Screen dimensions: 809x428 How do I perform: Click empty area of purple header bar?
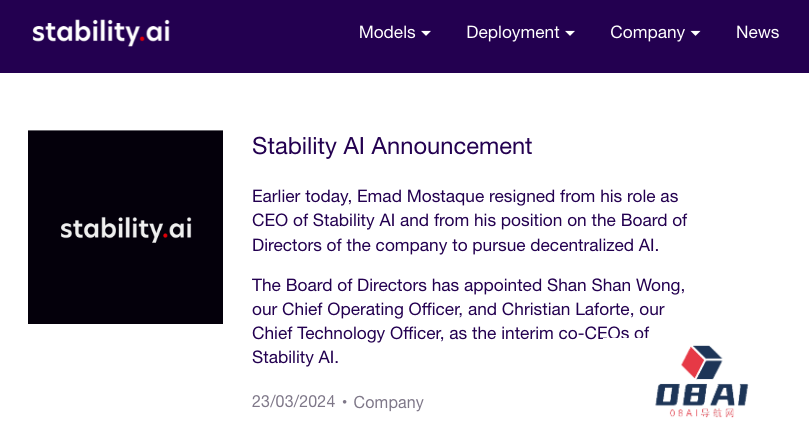(x=260, y=35)
